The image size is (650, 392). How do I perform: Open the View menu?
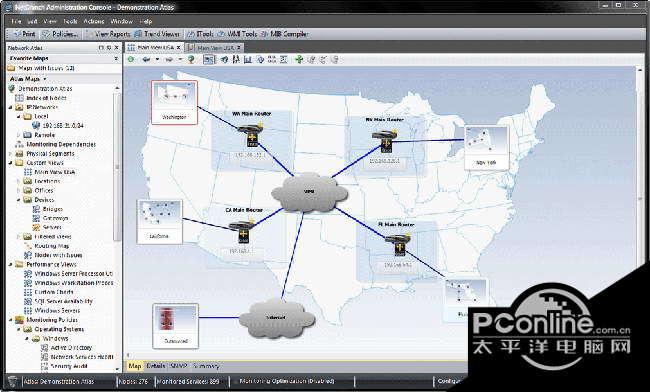click(x=50, y=21)
